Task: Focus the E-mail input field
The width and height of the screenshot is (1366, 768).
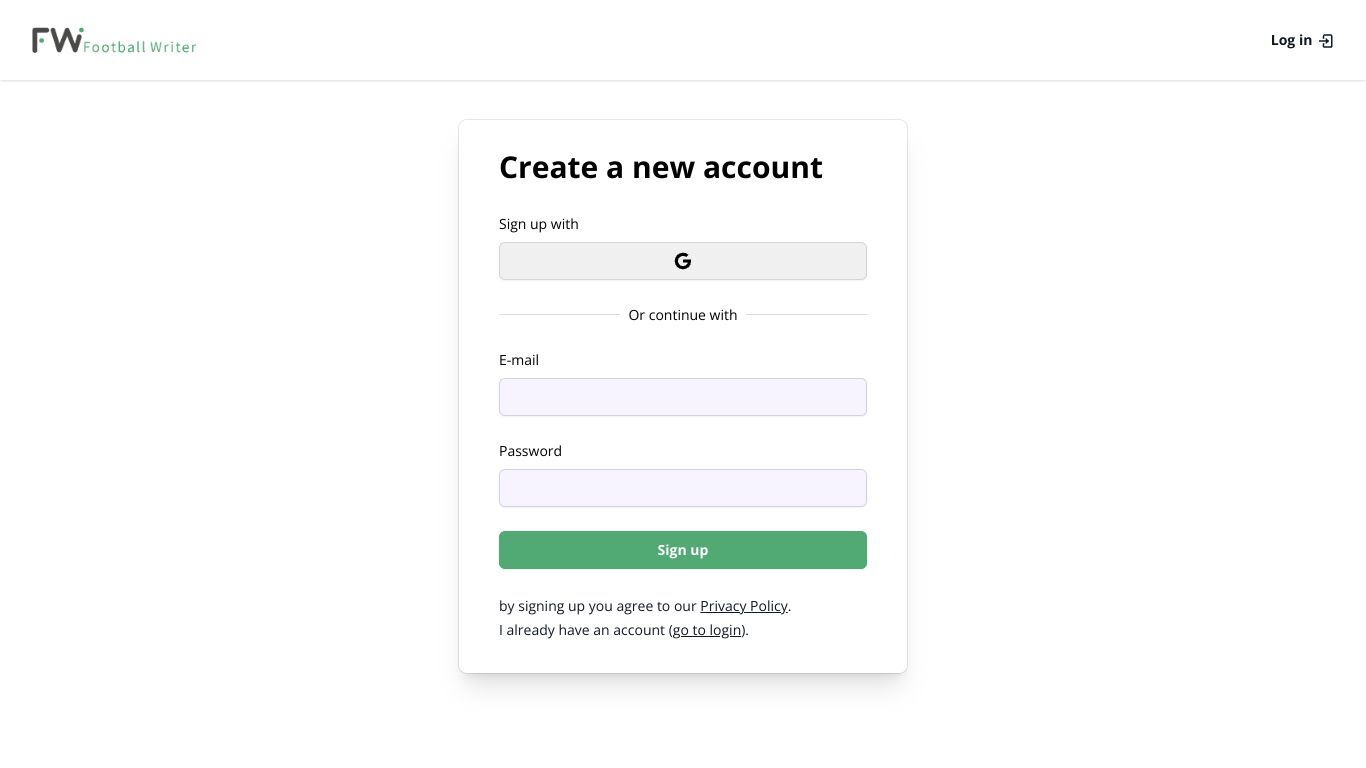Action: tap(683, 397)
